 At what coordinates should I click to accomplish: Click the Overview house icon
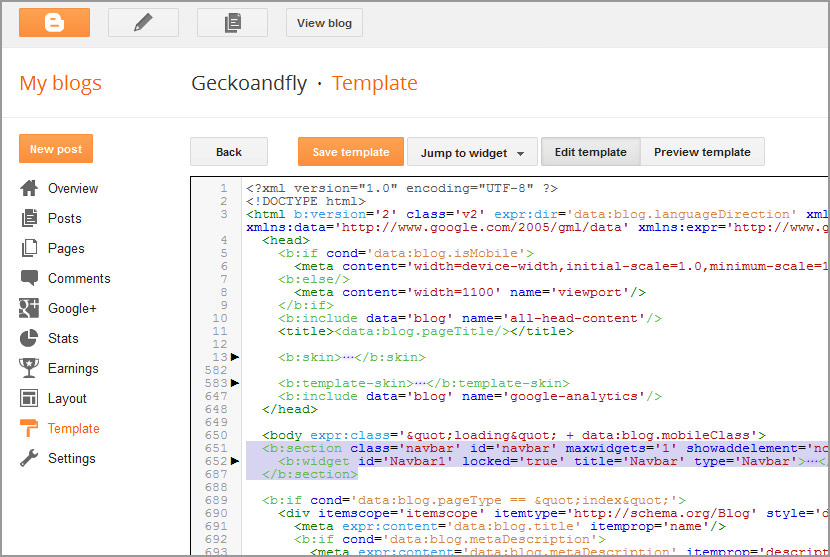pos(29,188)
